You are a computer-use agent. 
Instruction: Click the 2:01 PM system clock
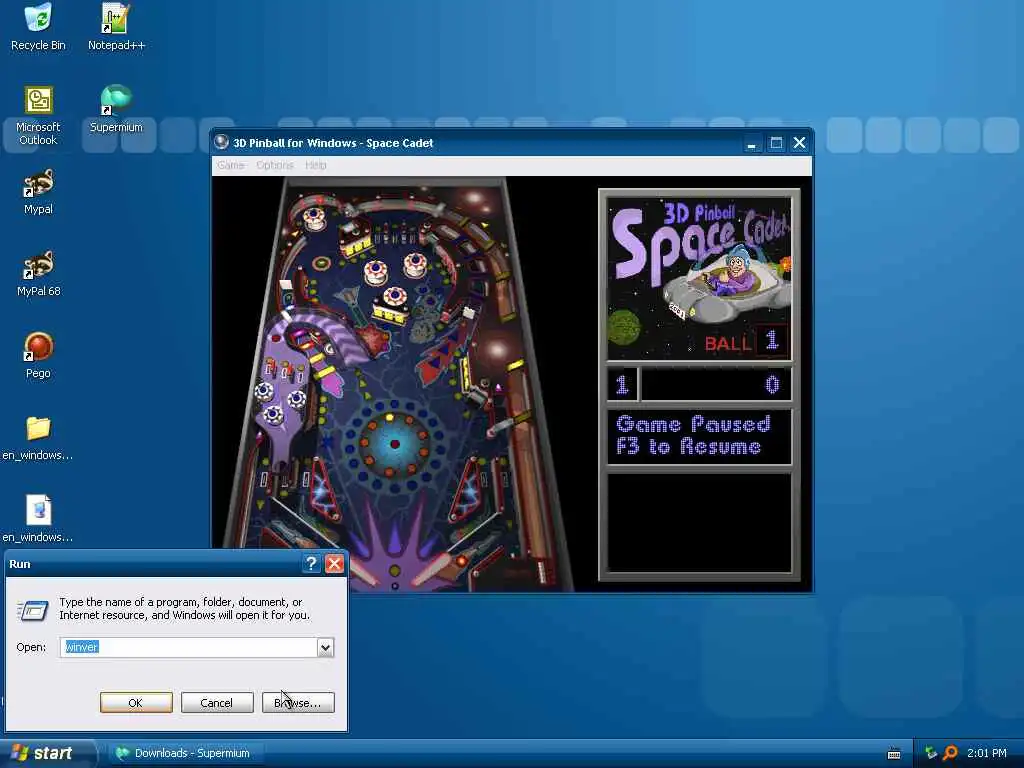pyautogui.click(x=987, y=753)
